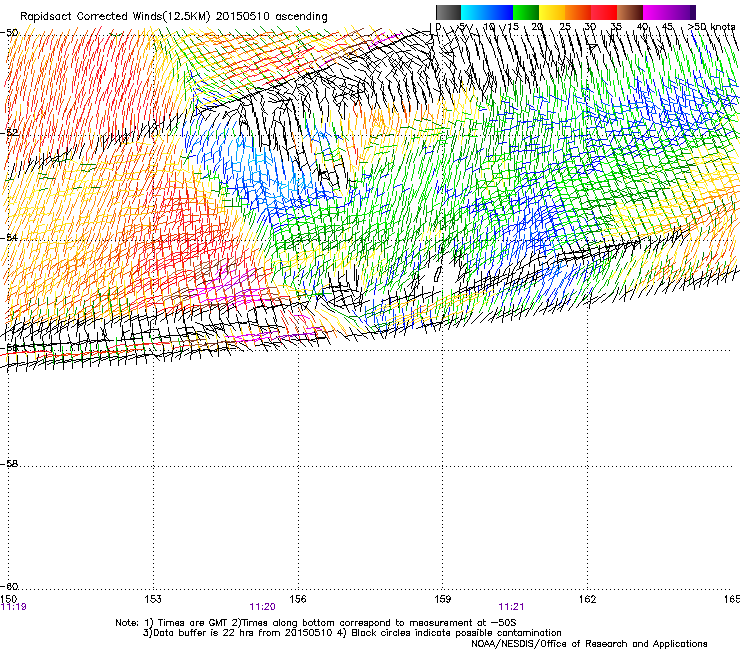The image size is (740, 650).
Task: Click the '35' label under the color legend
Action: (616, 27)
